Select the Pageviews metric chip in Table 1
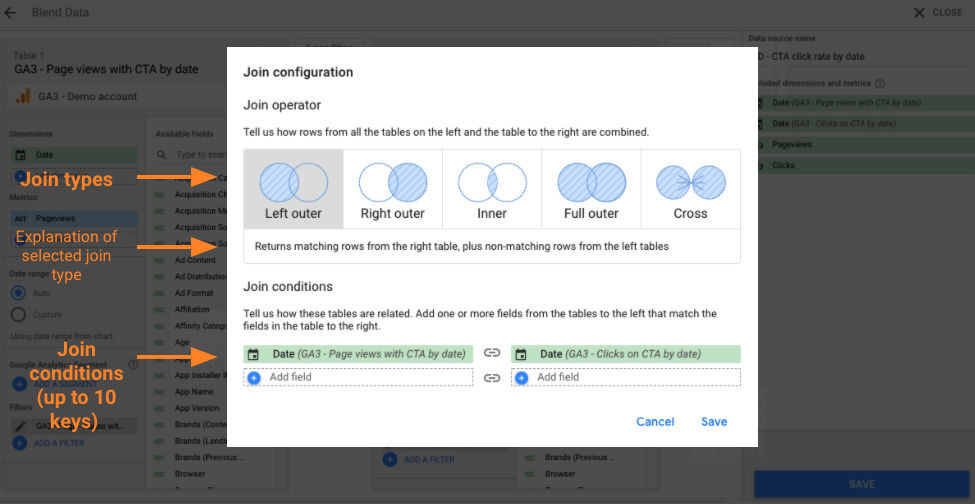This screenshot has width=975, height=504. coord(74,219)
